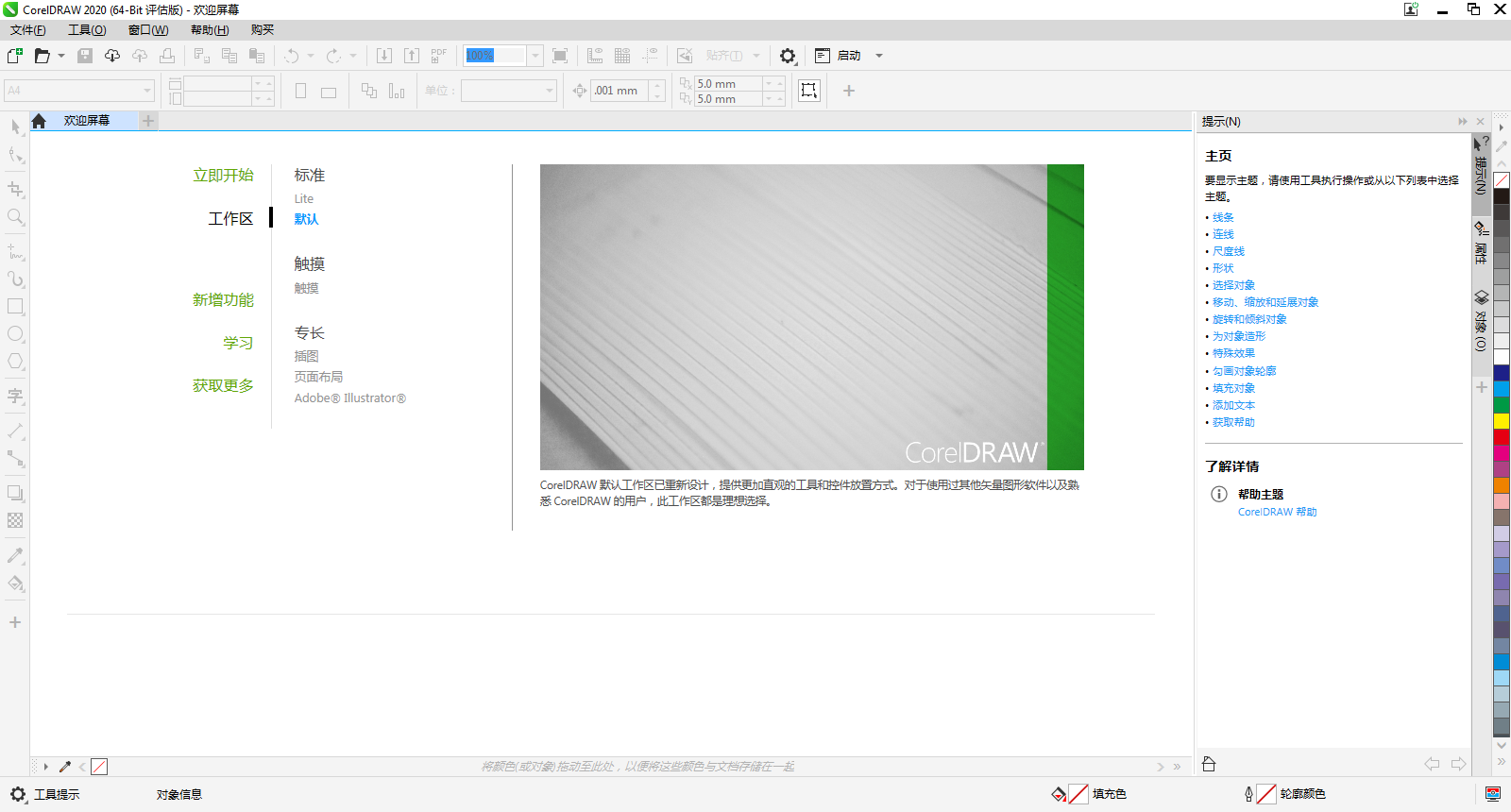Viewport: 1511px width, 812px height.
Task: Open the 线条 hint topic link
Action: [1223, 217]
